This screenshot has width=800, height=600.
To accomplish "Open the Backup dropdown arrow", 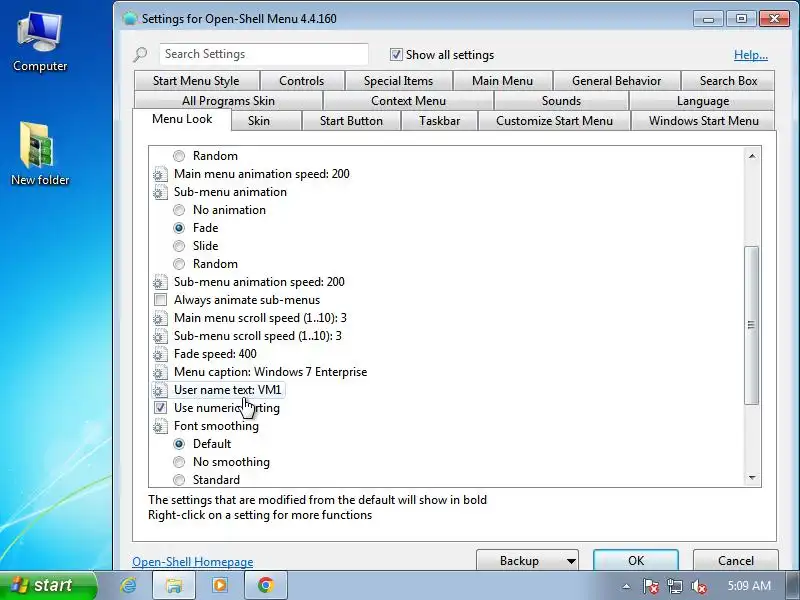I will tap(571, 561).
